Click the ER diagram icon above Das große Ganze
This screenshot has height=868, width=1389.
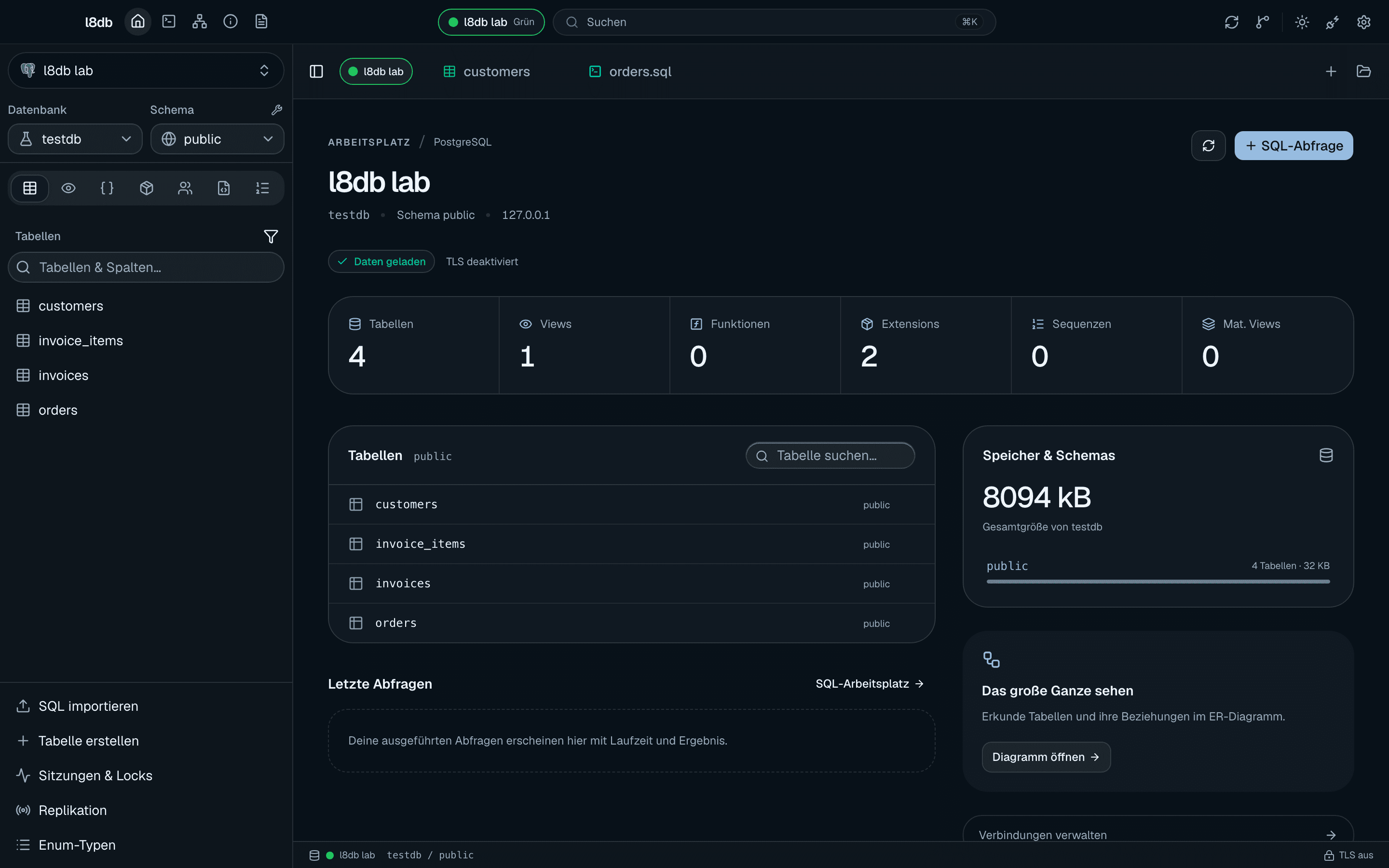coord(991,660)
